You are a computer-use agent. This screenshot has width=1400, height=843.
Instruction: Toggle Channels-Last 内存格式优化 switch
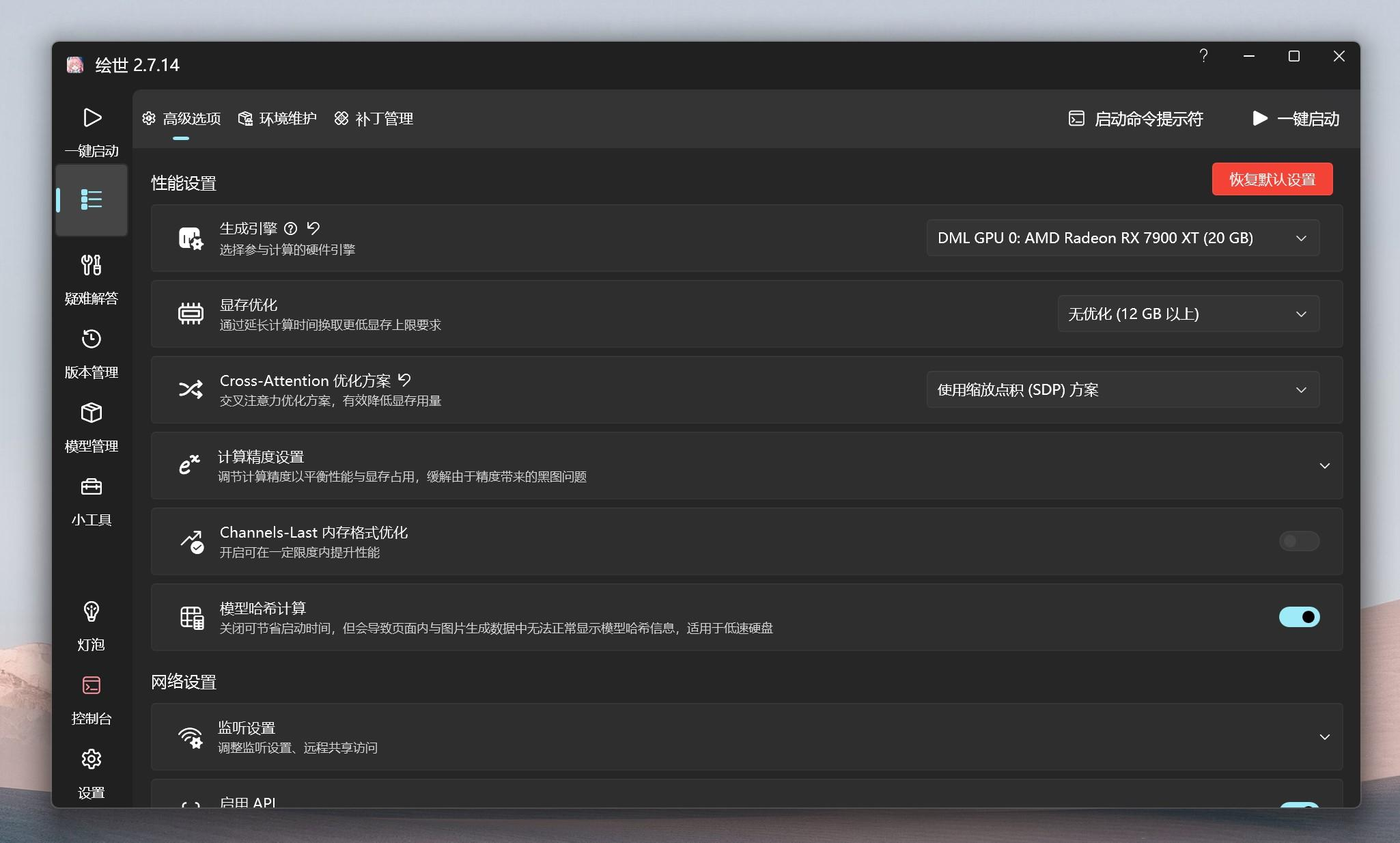(1299, 541)
